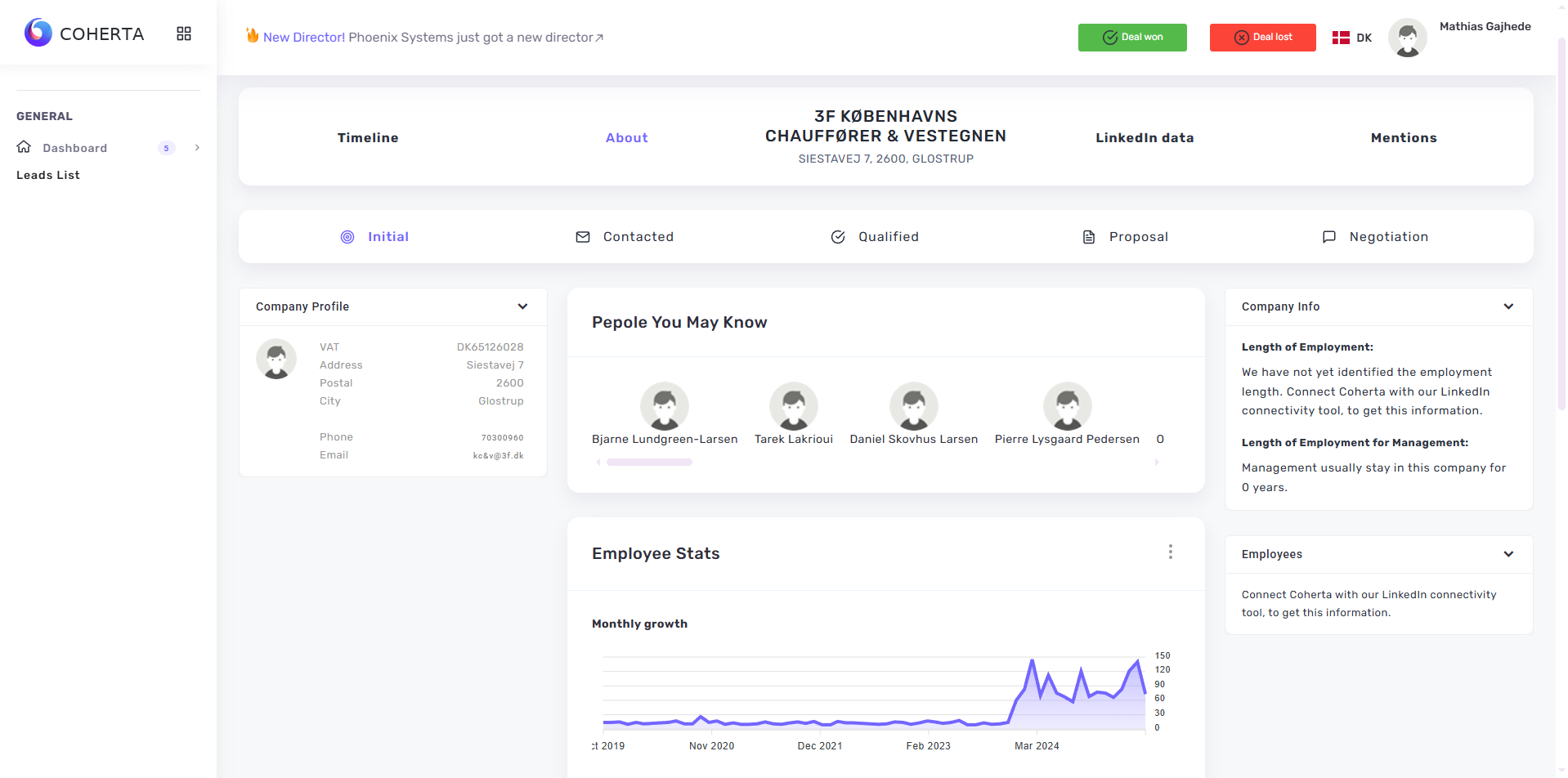Viewport: 1568px width, 778px height.
Task: Click the Negotiation chat icon
Action: click(x=1329, y=237)
